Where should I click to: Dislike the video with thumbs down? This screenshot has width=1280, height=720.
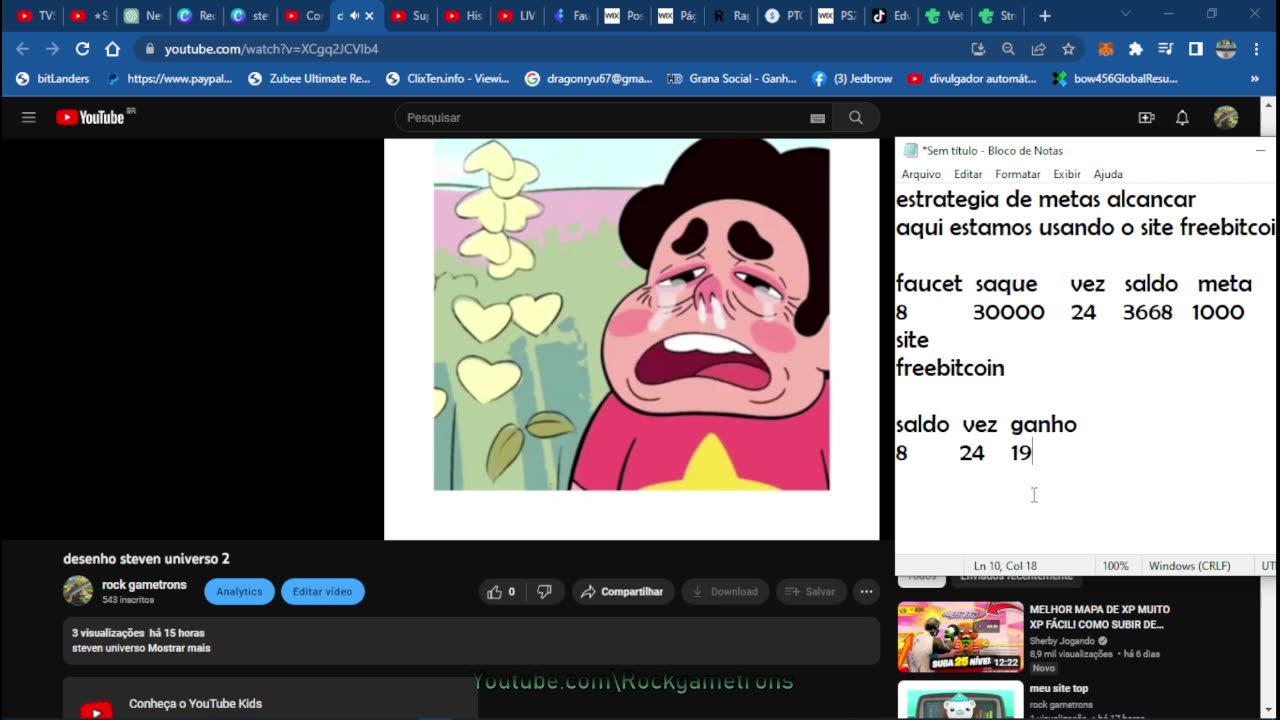(544, 591)
